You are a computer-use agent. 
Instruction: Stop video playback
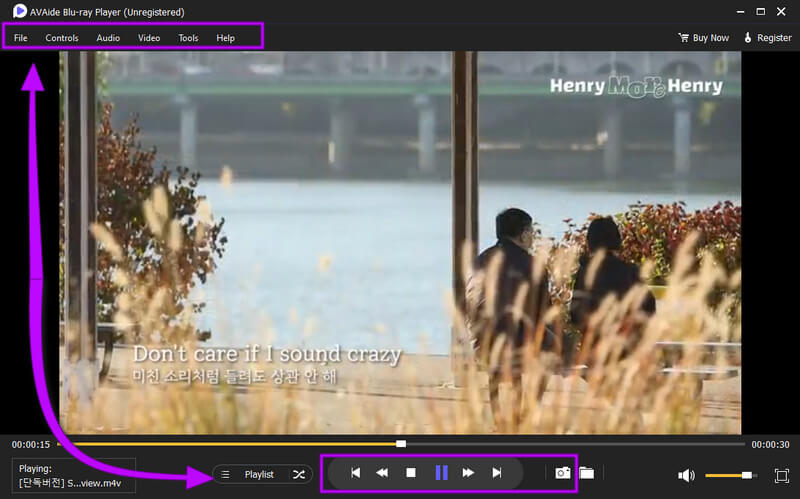pos(411,473)
